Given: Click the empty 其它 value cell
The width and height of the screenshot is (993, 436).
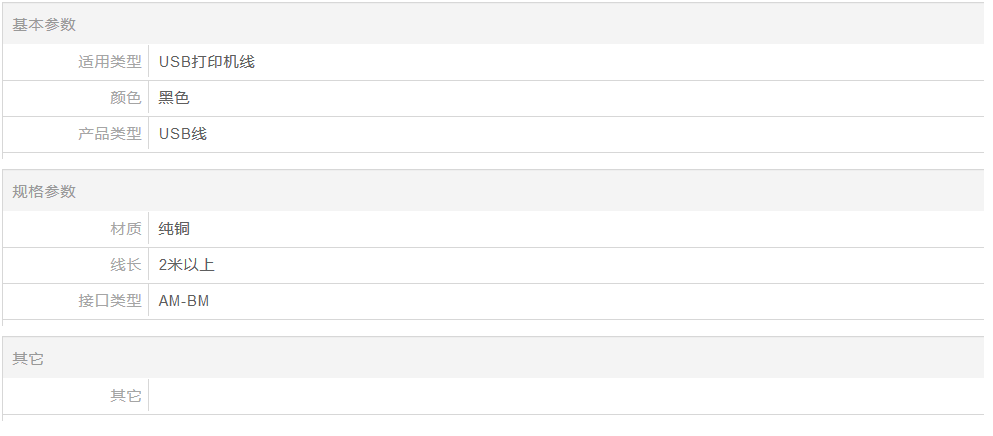Looking at the screenshot, I should (566, 396).
